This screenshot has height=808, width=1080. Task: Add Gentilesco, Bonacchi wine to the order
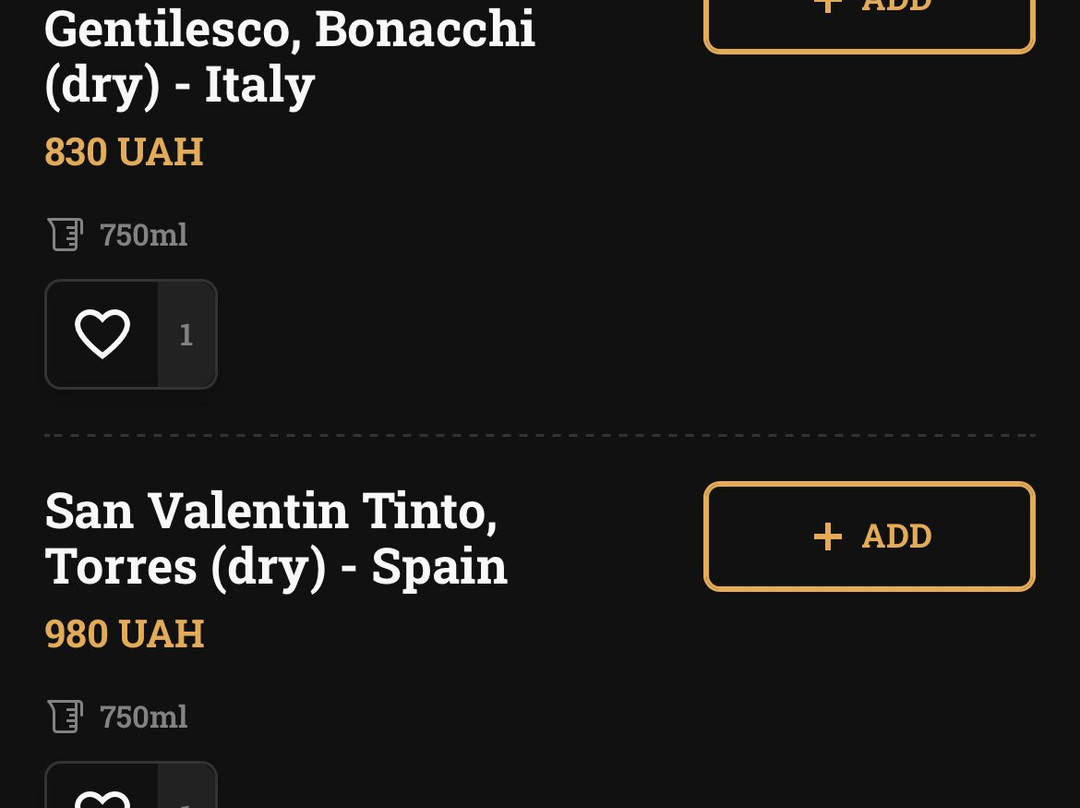(x=868, y=20)
